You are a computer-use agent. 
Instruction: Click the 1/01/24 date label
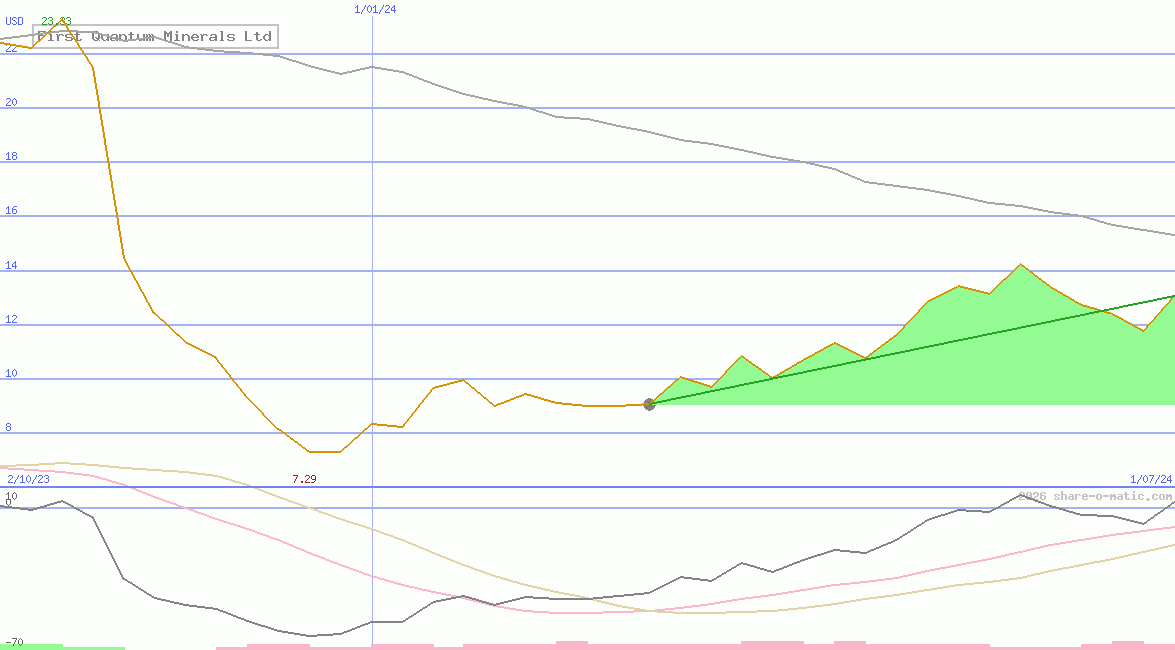375,10
